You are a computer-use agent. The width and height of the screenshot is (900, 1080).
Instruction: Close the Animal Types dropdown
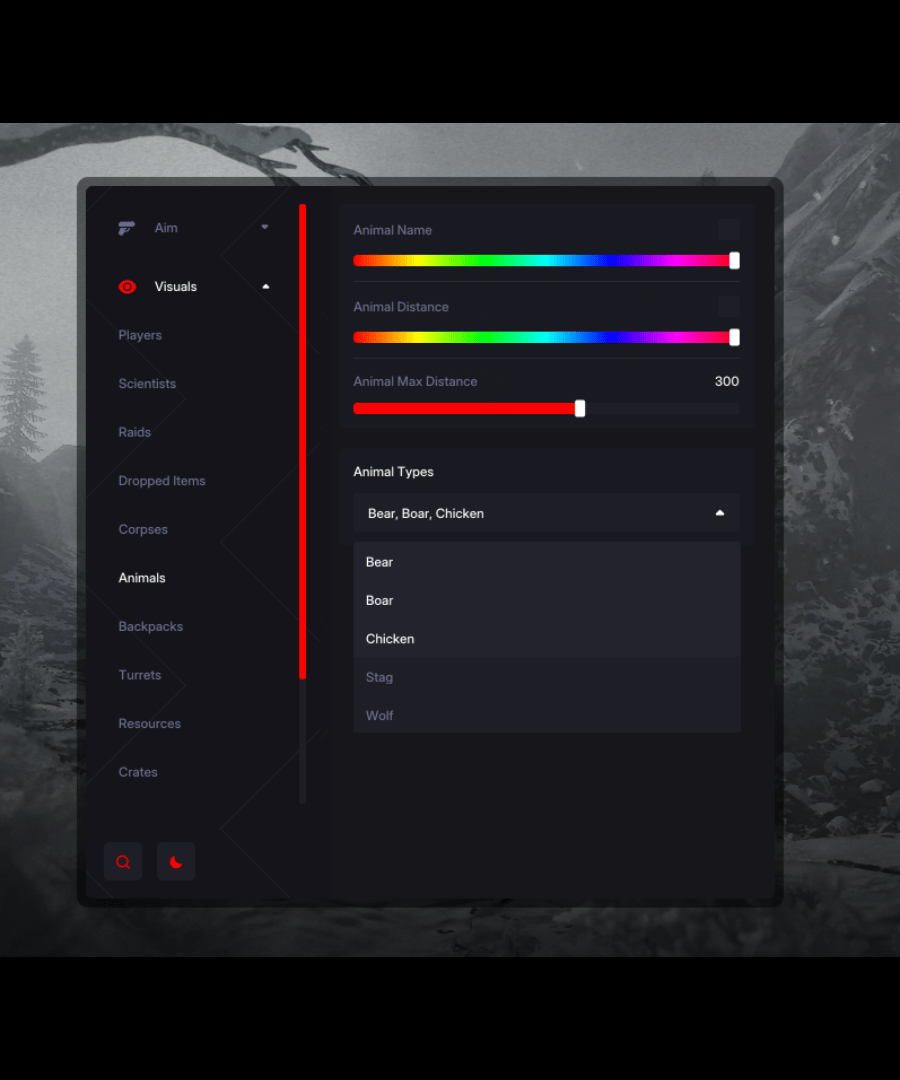coord(719,513)
